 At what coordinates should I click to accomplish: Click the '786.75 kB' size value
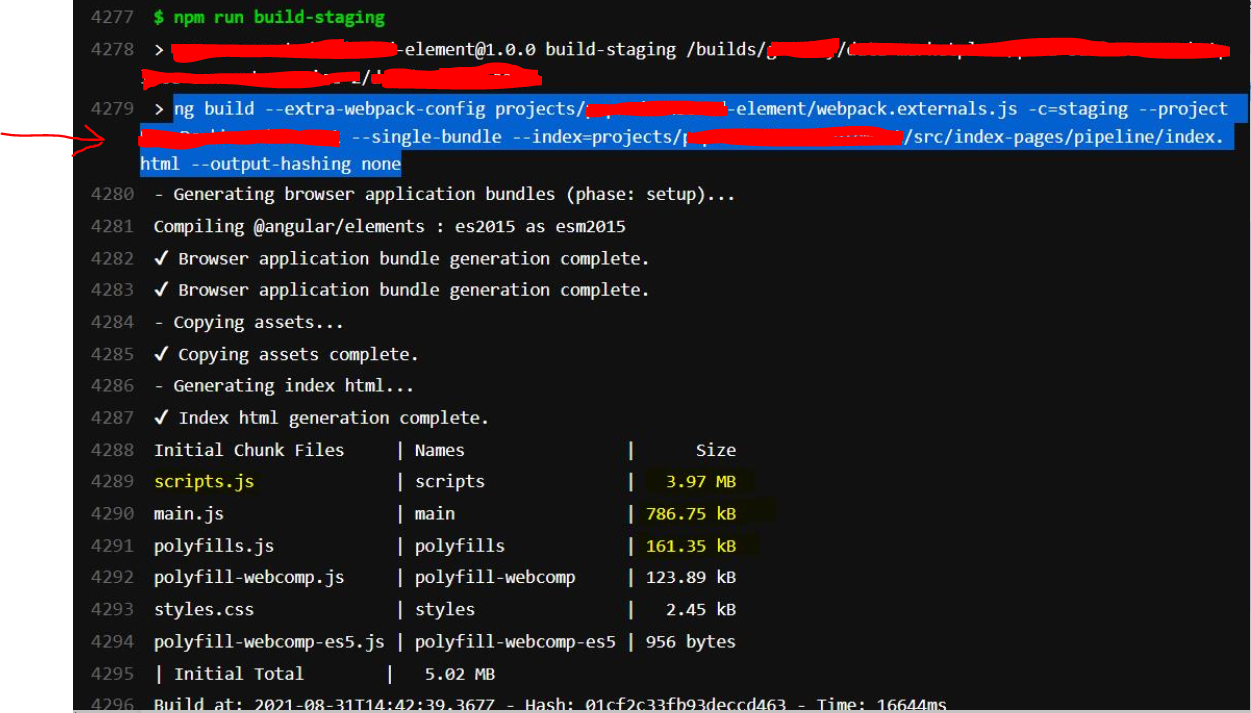point(691,514)
